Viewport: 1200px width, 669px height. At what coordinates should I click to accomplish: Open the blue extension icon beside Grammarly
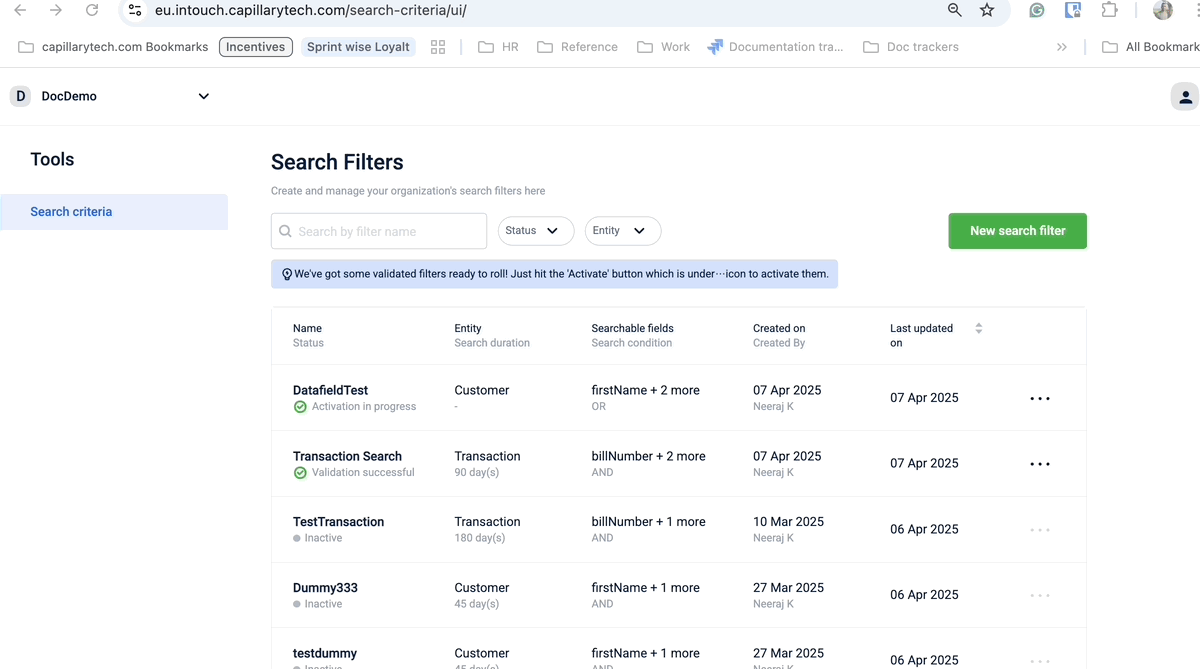[x=1073, y=10]
